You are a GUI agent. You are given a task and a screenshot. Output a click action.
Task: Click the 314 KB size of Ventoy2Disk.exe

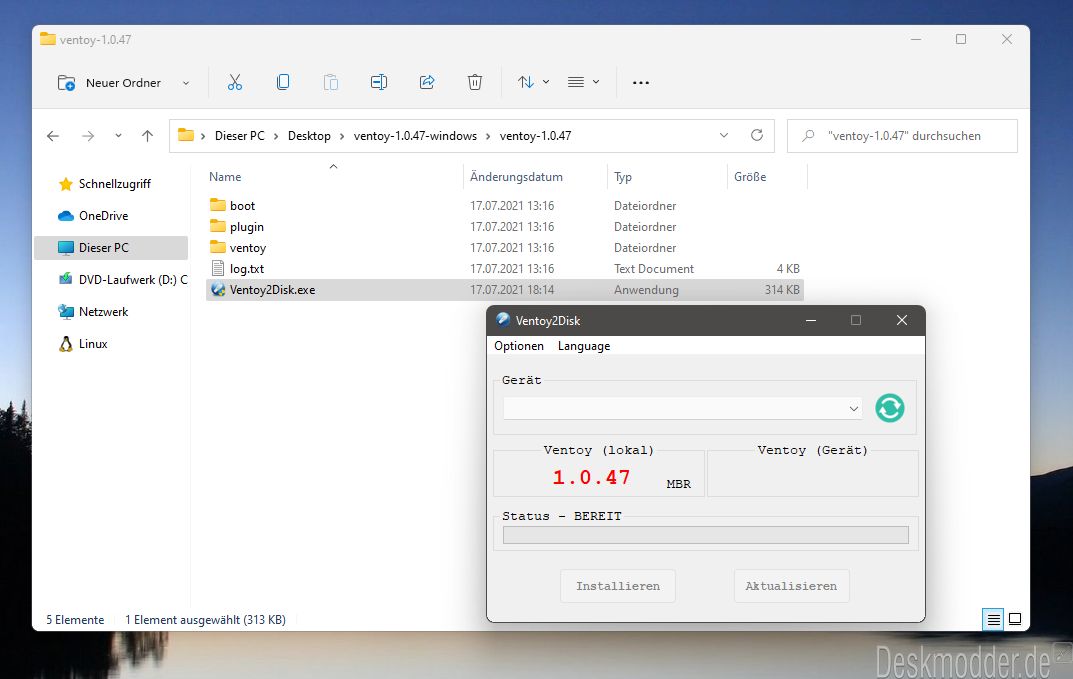782,290
